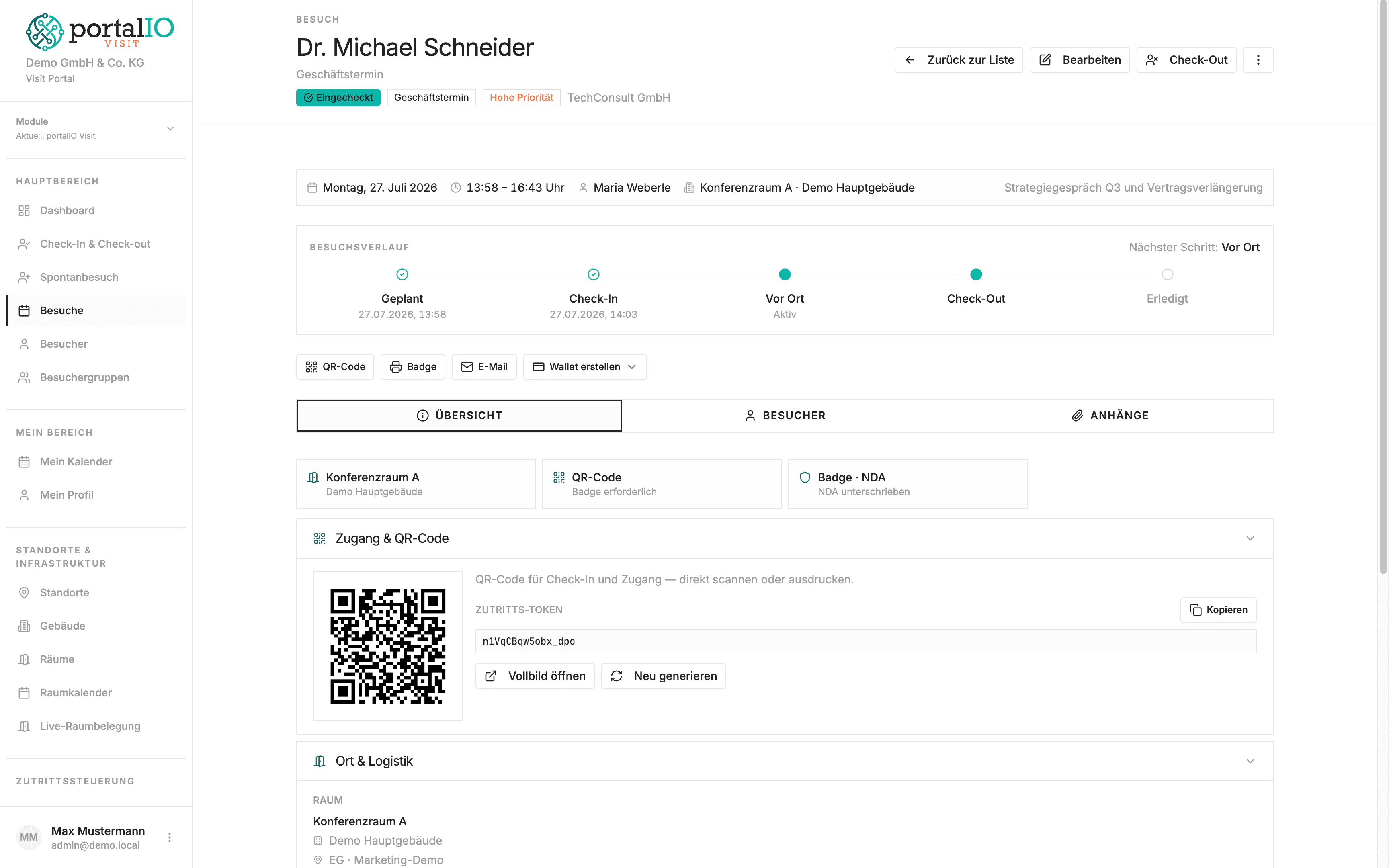Click the Bearbeiten button
Screen dimensions: 1389x868
coord(1080,60)
